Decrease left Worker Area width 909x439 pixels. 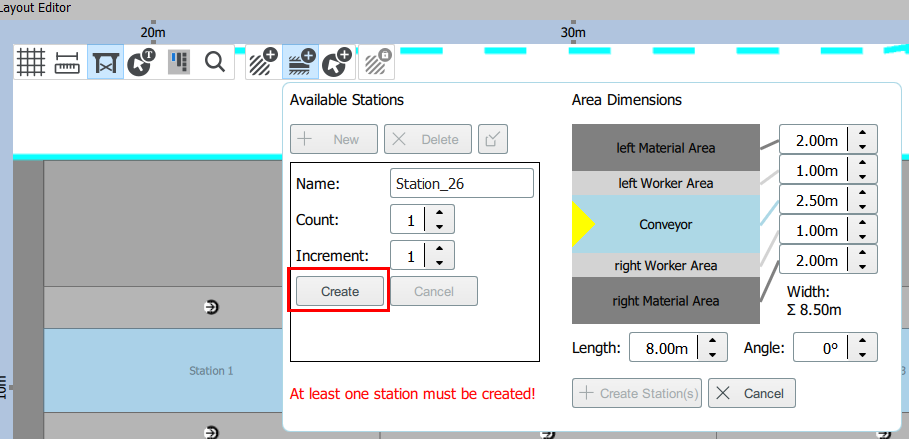click(862, 177)
